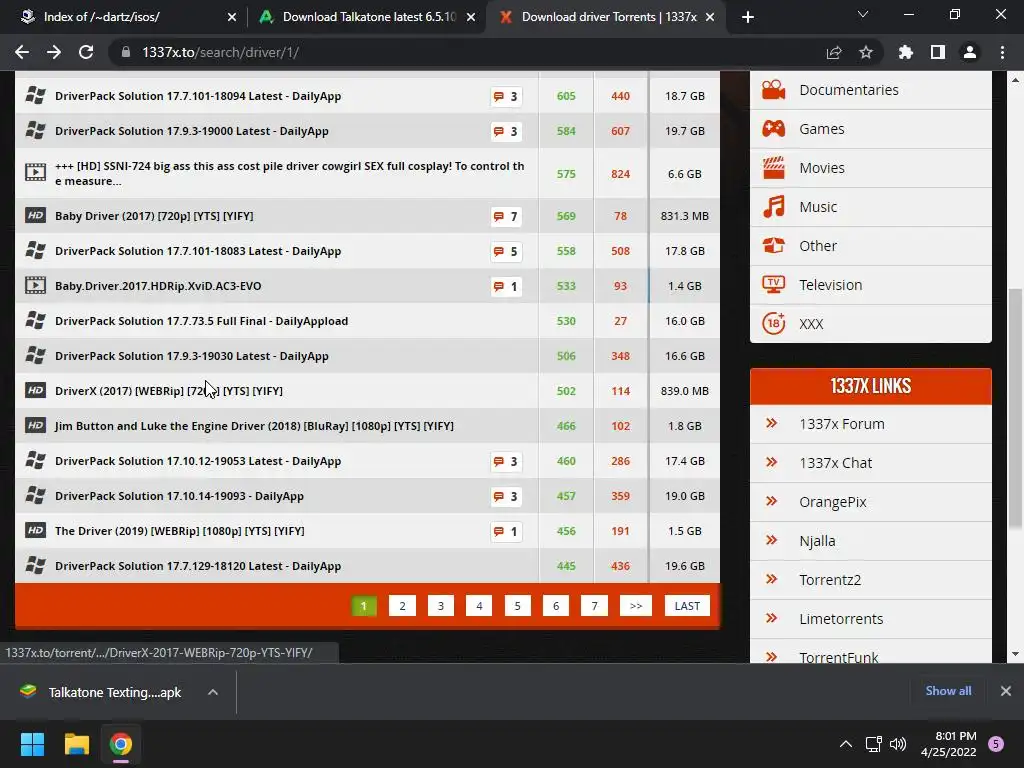Open the Chrome three-dot menu

pos(1002,52)
